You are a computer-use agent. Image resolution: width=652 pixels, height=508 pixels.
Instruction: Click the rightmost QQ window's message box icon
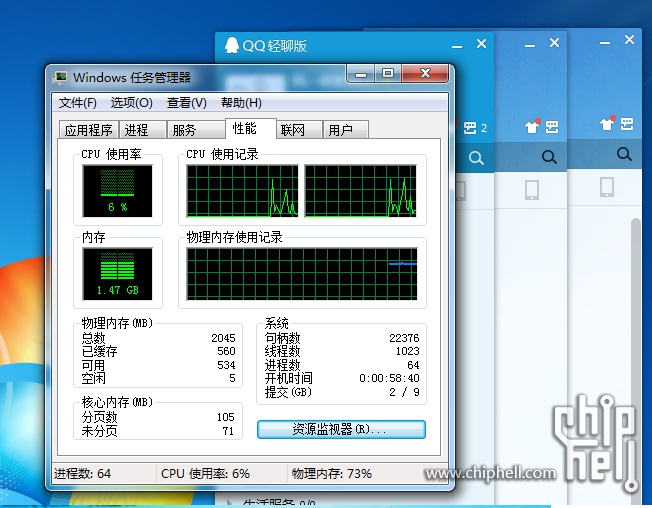(x=627, y=123)
